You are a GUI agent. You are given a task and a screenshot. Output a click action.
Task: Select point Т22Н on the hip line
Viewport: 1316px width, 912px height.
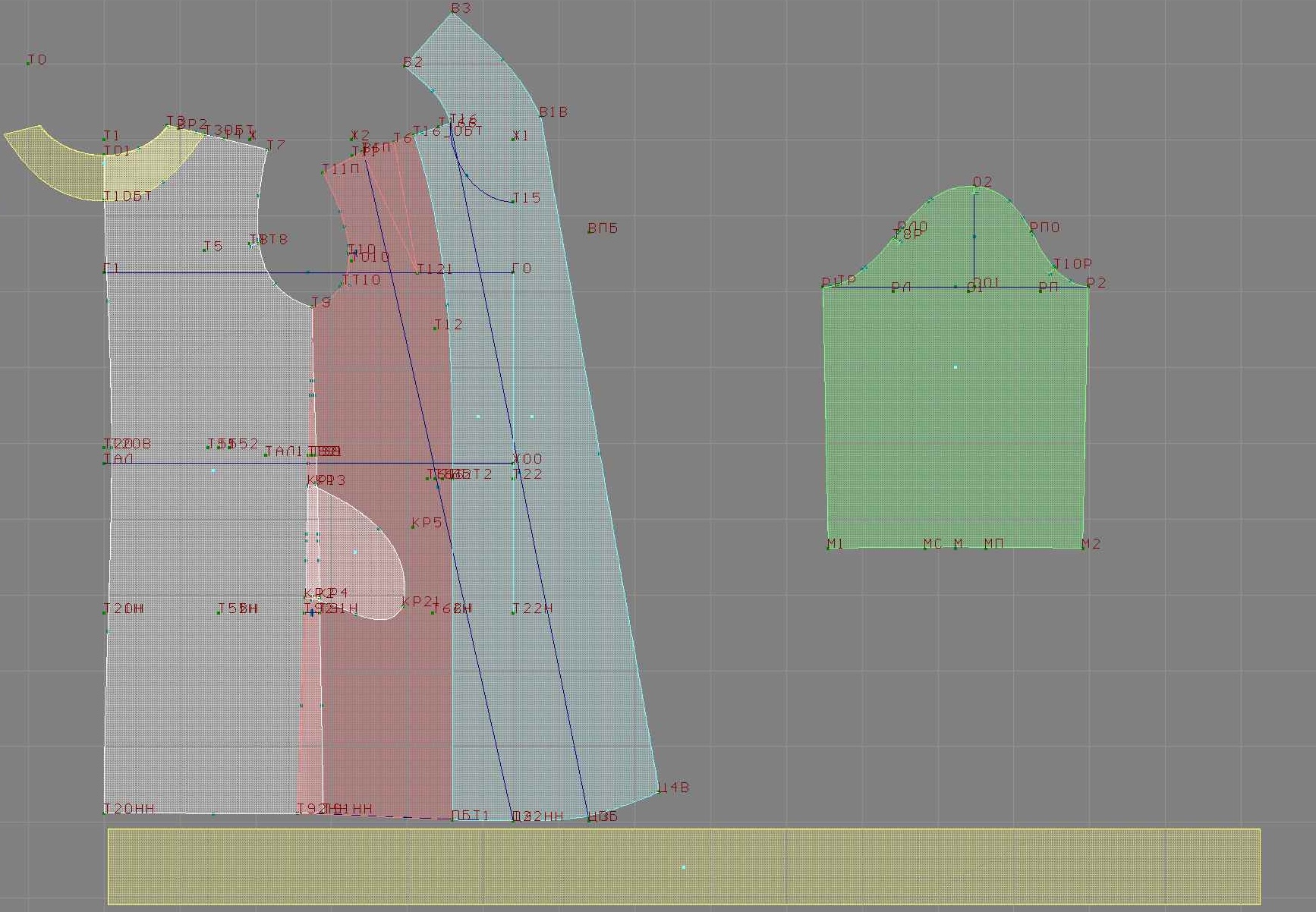[x=514, y=612]
